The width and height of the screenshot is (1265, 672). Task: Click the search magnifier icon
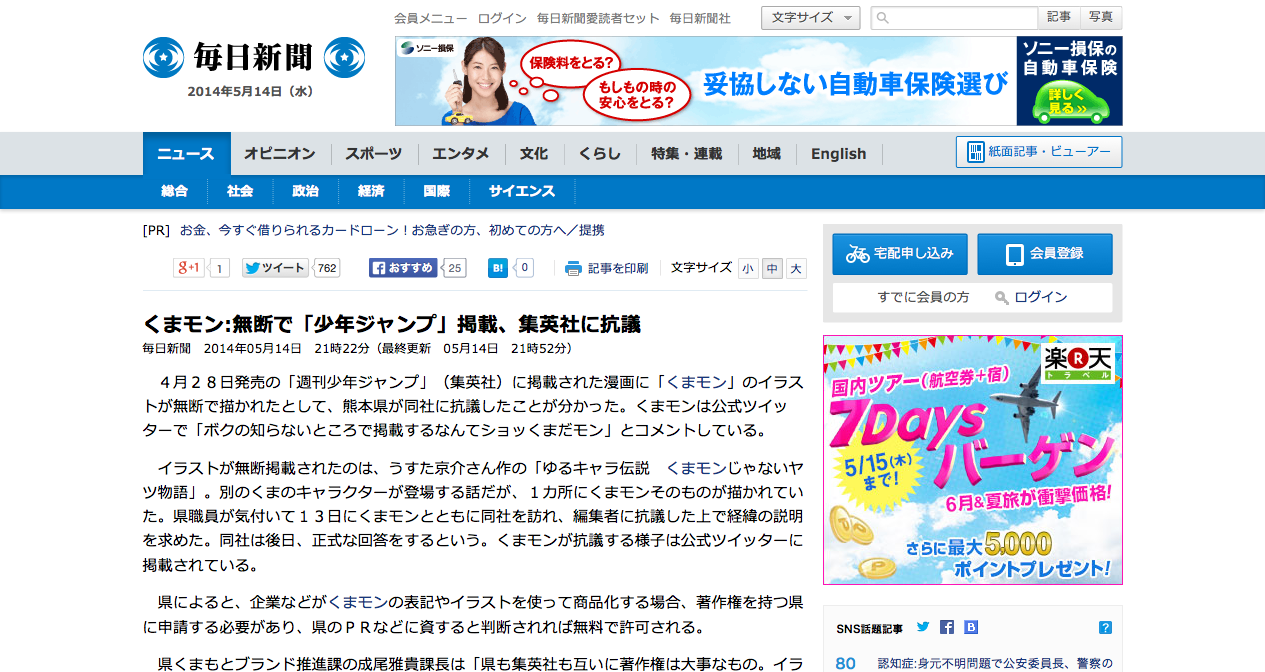[x=883, y=18]
